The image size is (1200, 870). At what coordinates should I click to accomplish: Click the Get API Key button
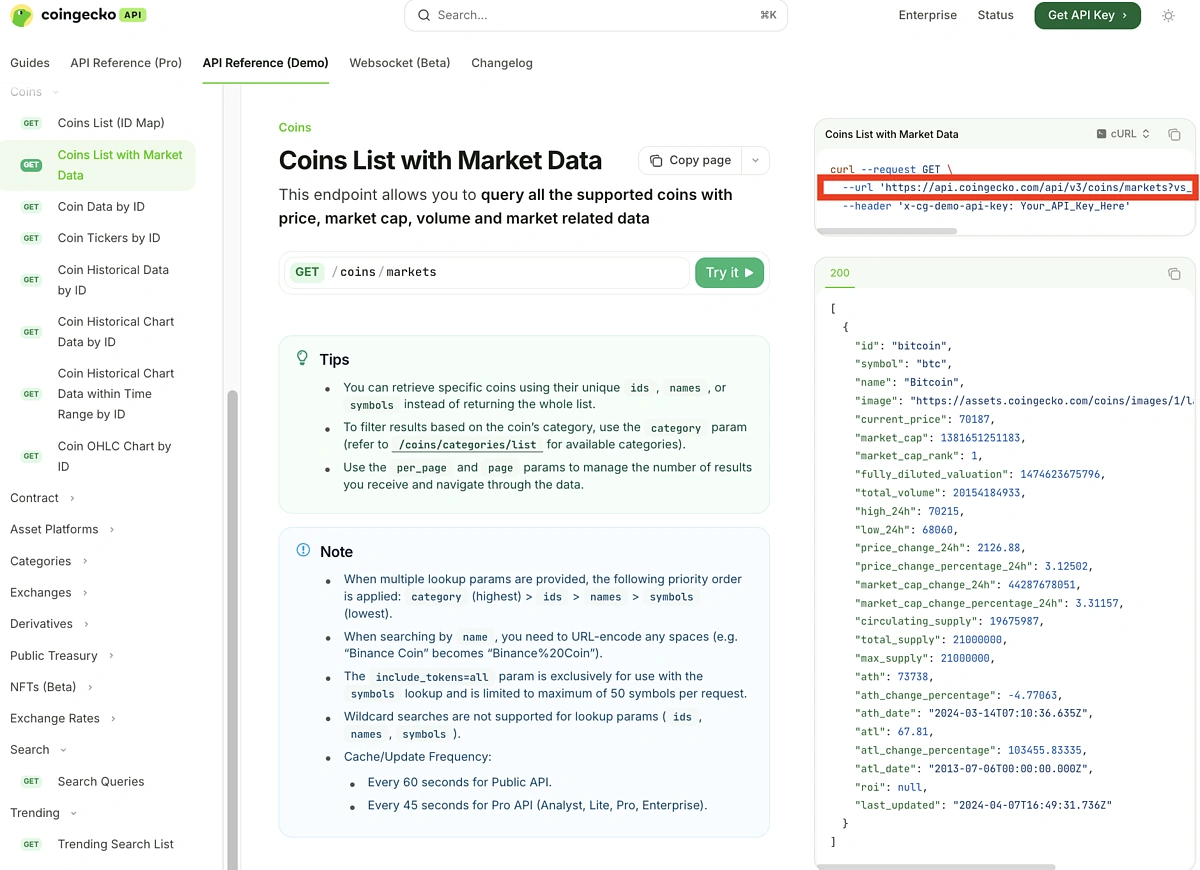tap(1087, 15)
